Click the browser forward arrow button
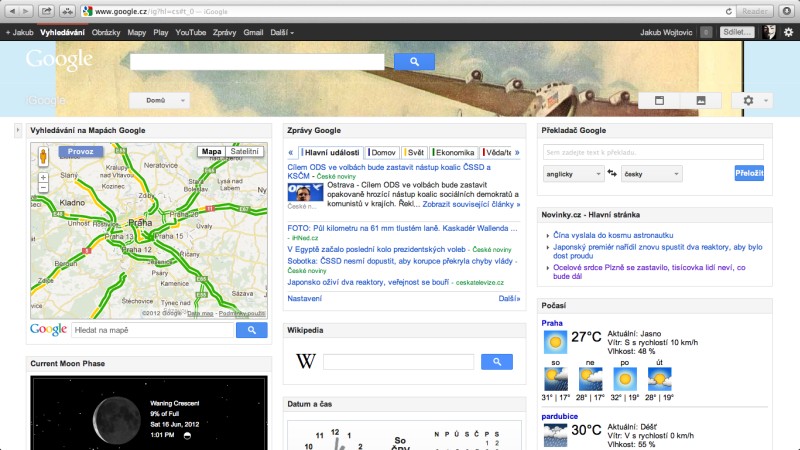Screen dimensions: 800x450 coord(25,11)
